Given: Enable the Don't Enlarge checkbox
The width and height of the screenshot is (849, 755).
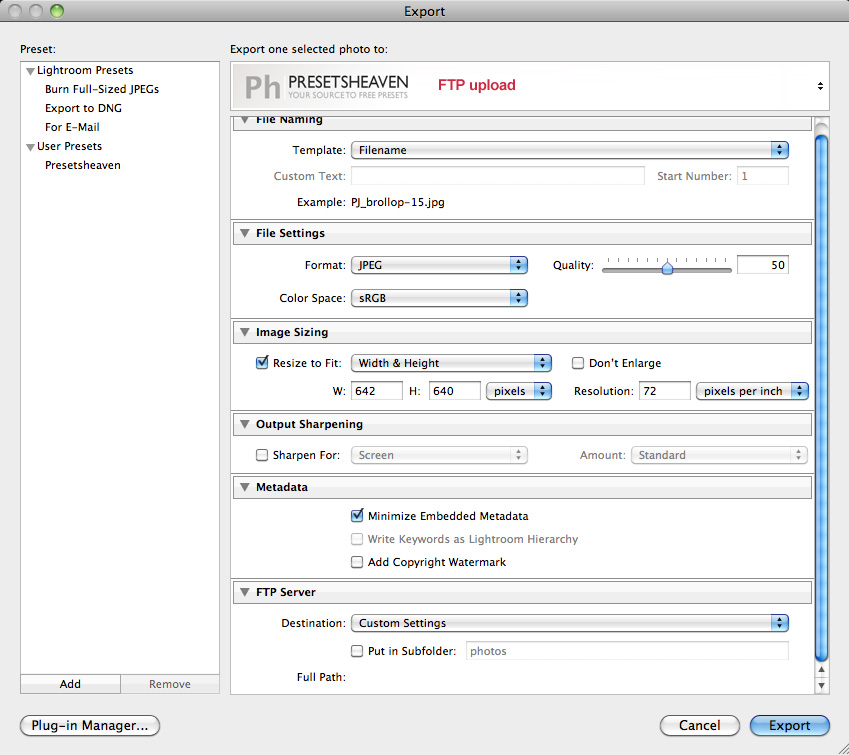Looking at the screenshot, I should tap(578, 363).
